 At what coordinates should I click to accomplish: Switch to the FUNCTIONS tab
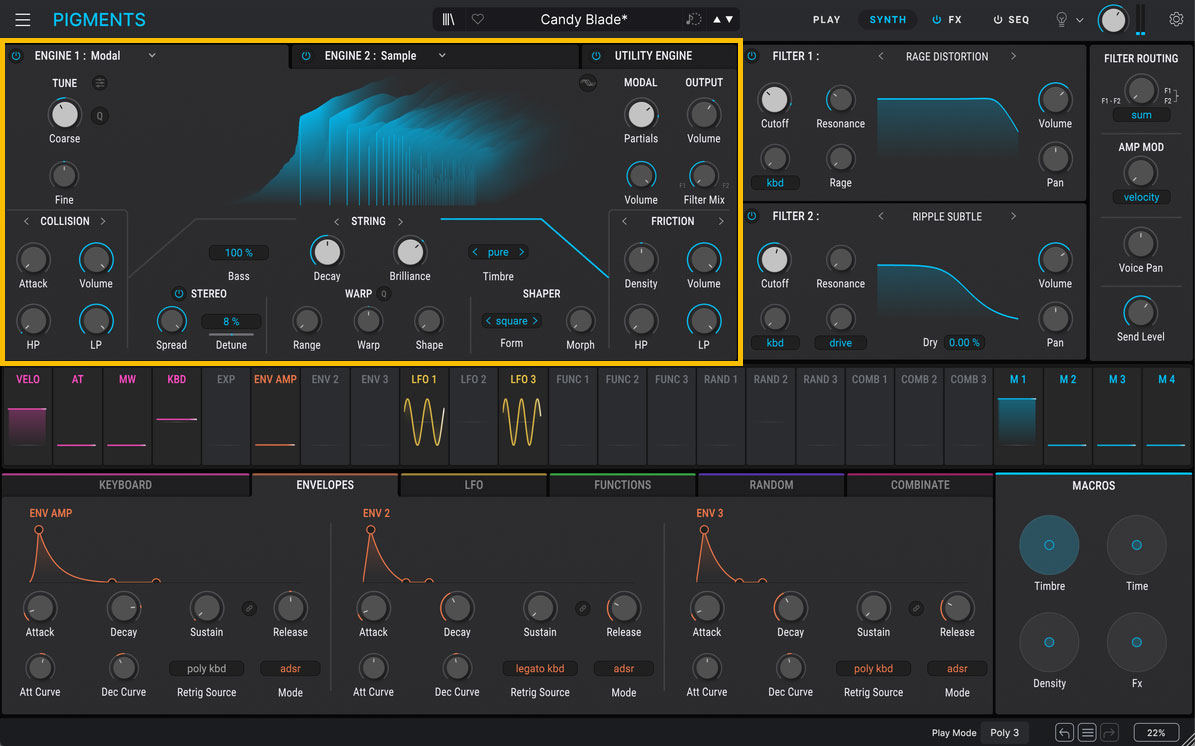click(623, 485)
